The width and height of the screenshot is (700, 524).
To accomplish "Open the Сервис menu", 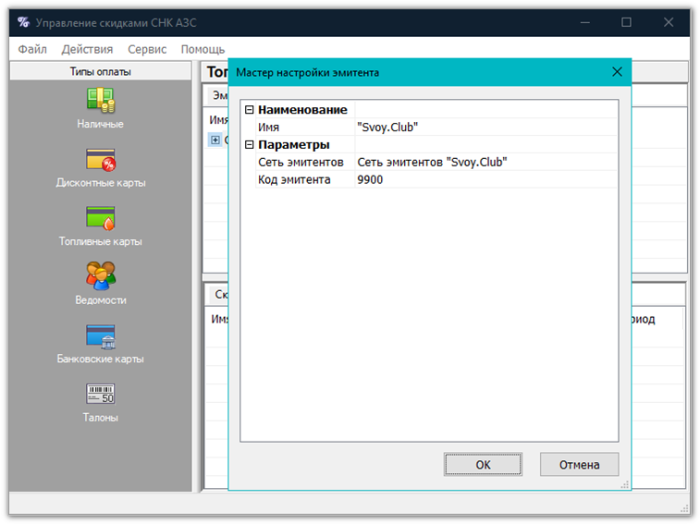I will [147, 49].
